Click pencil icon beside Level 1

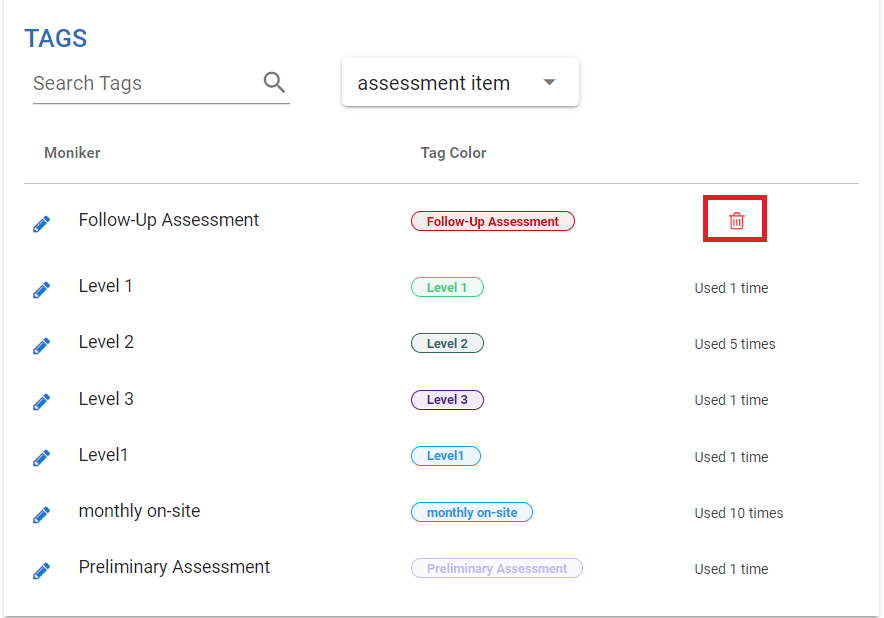(41, 290)
